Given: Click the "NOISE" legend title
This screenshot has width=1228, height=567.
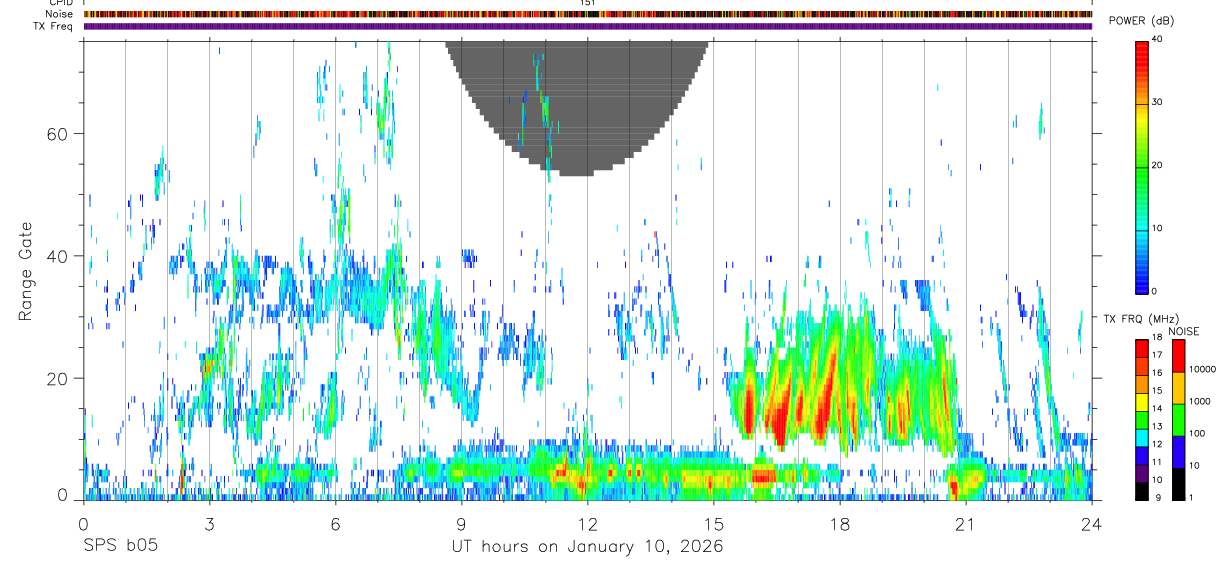Looking at the screenshot, I should 1184,332.
